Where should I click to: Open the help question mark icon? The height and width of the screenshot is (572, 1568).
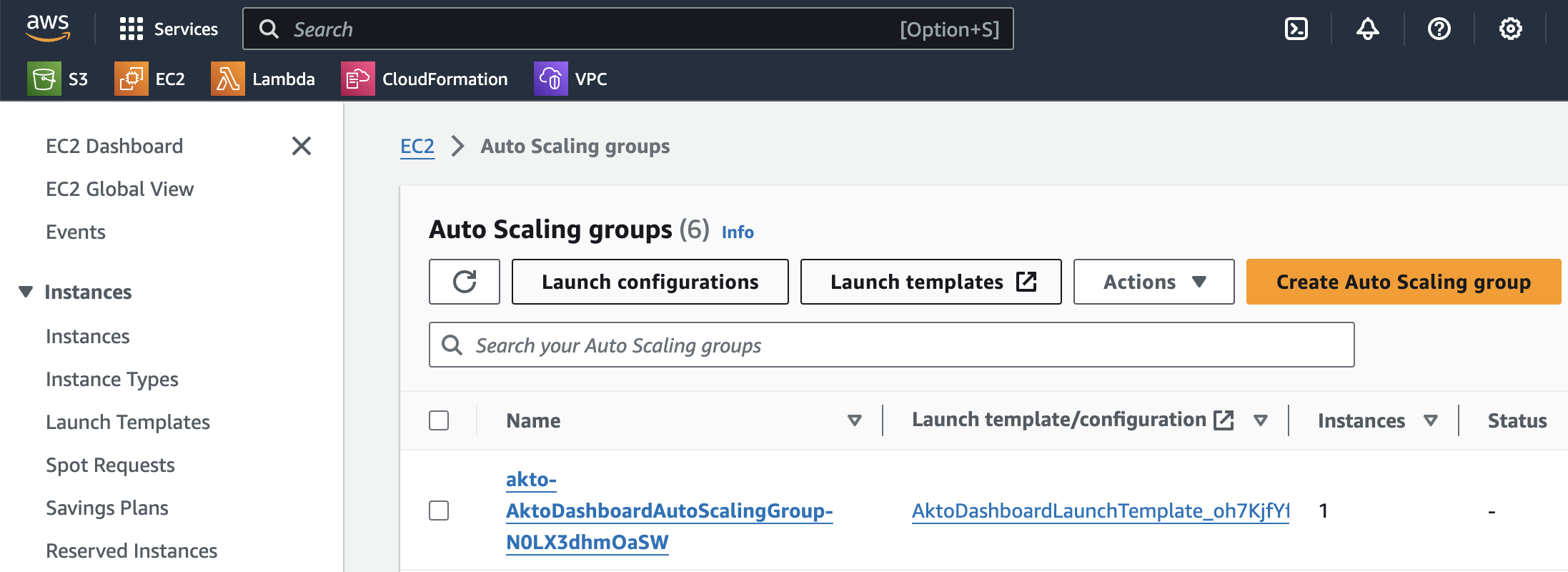(x=1439, y=29)
